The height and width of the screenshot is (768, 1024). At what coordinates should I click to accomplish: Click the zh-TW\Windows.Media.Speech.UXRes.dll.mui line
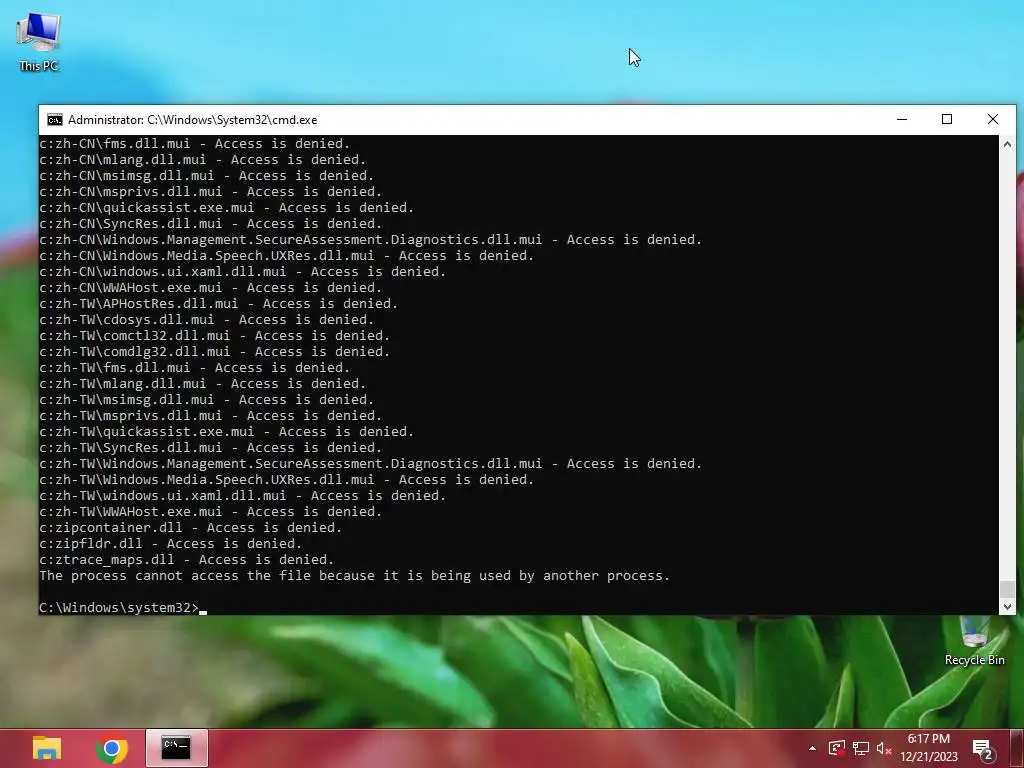287,479
